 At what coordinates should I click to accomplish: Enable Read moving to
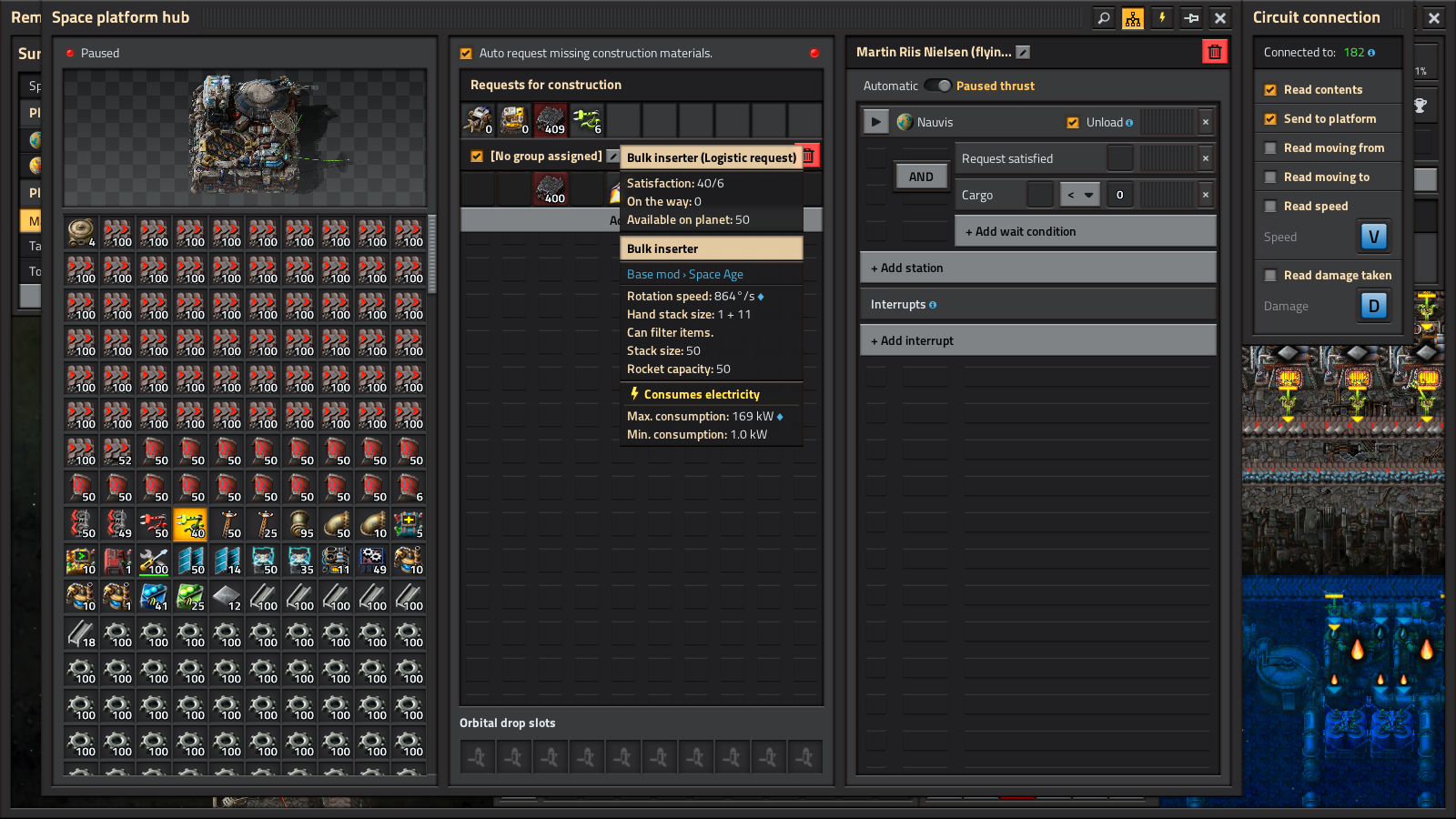point(1270,177)
